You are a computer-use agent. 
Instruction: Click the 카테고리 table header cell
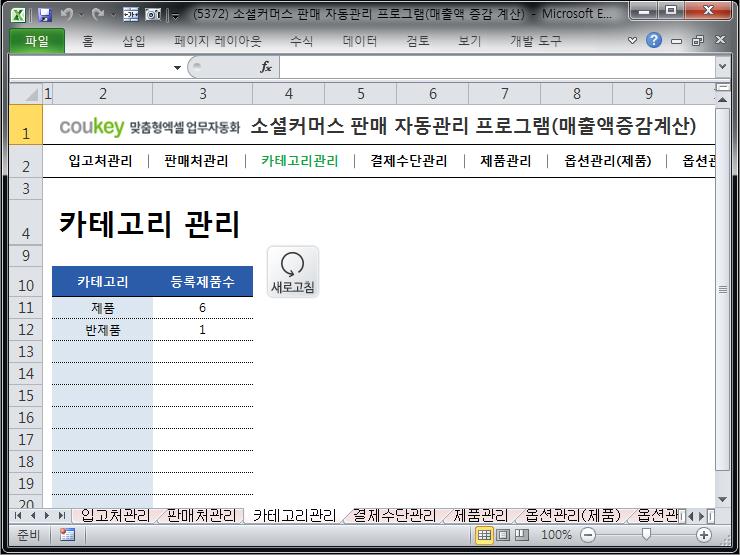[102, 282]
